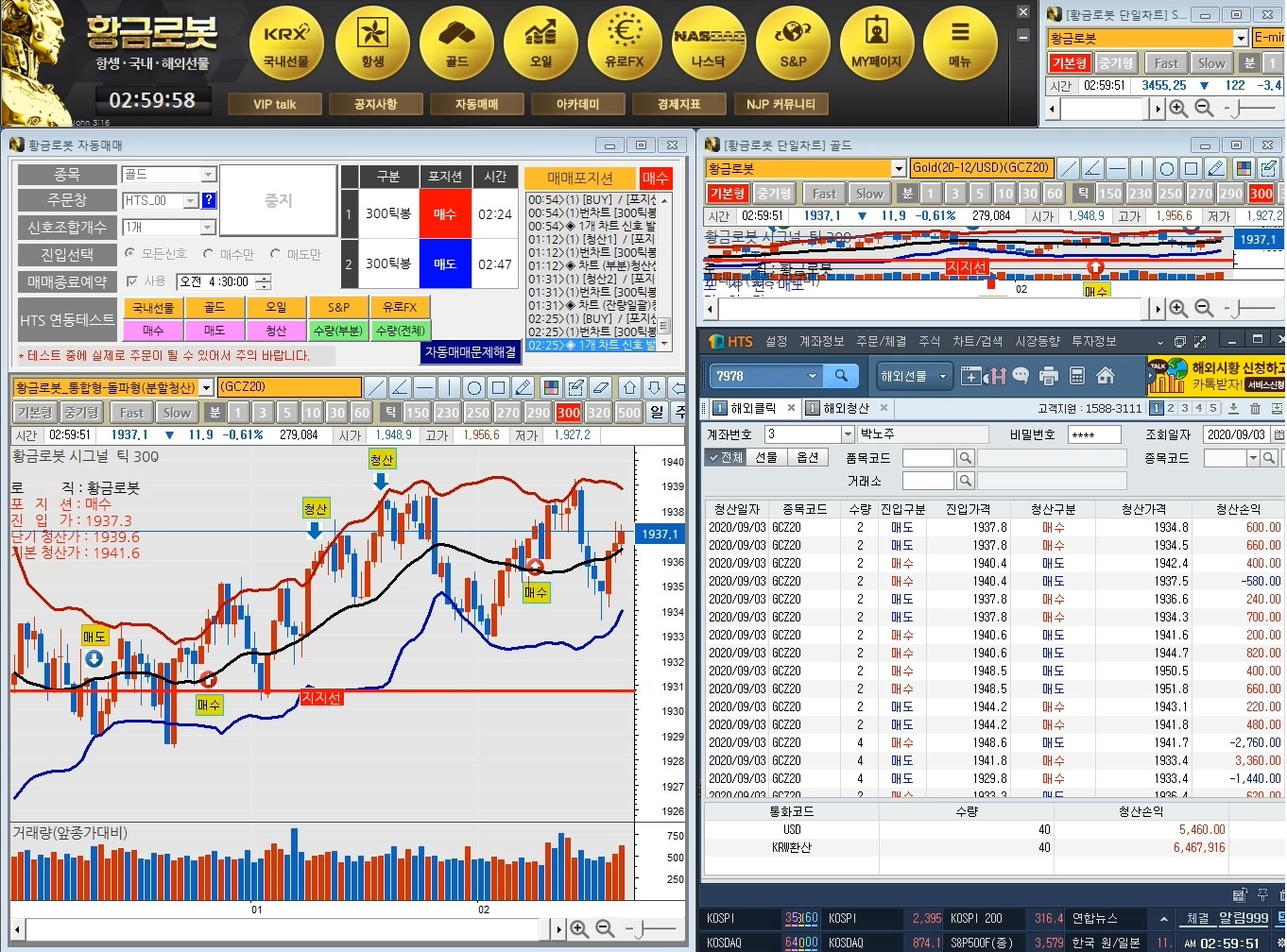
Task: Open the S&P circle icon
Action: (x=793, y=42)
